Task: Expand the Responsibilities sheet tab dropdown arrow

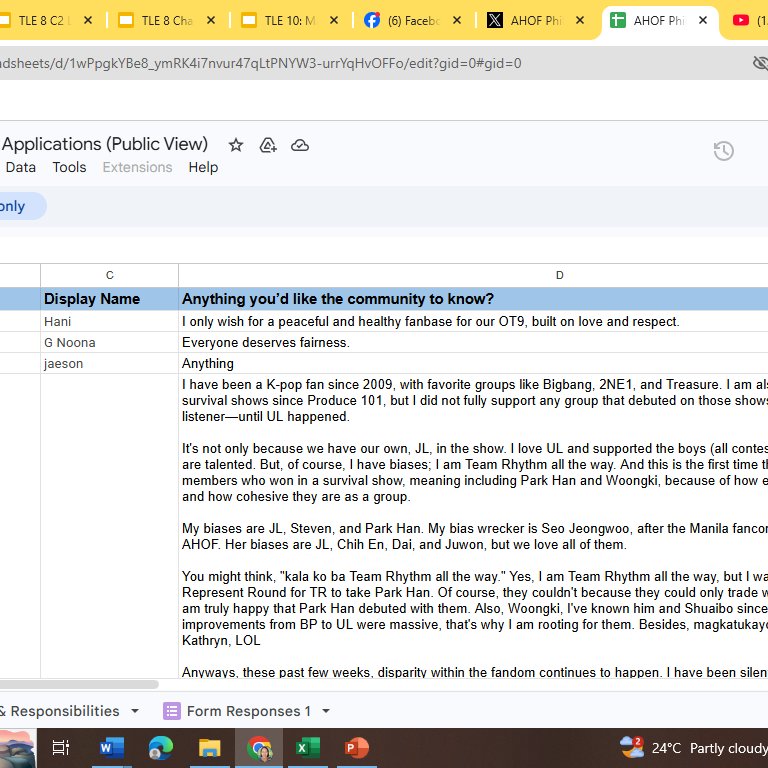Action: tap(135, 711)
